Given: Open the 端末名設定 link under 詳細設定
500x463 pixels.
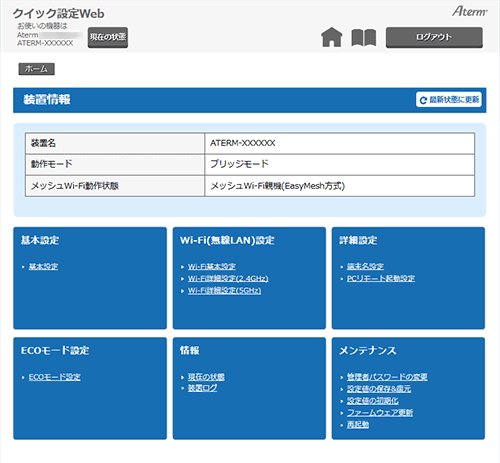Looking at the screenshot, I should 365,267.
